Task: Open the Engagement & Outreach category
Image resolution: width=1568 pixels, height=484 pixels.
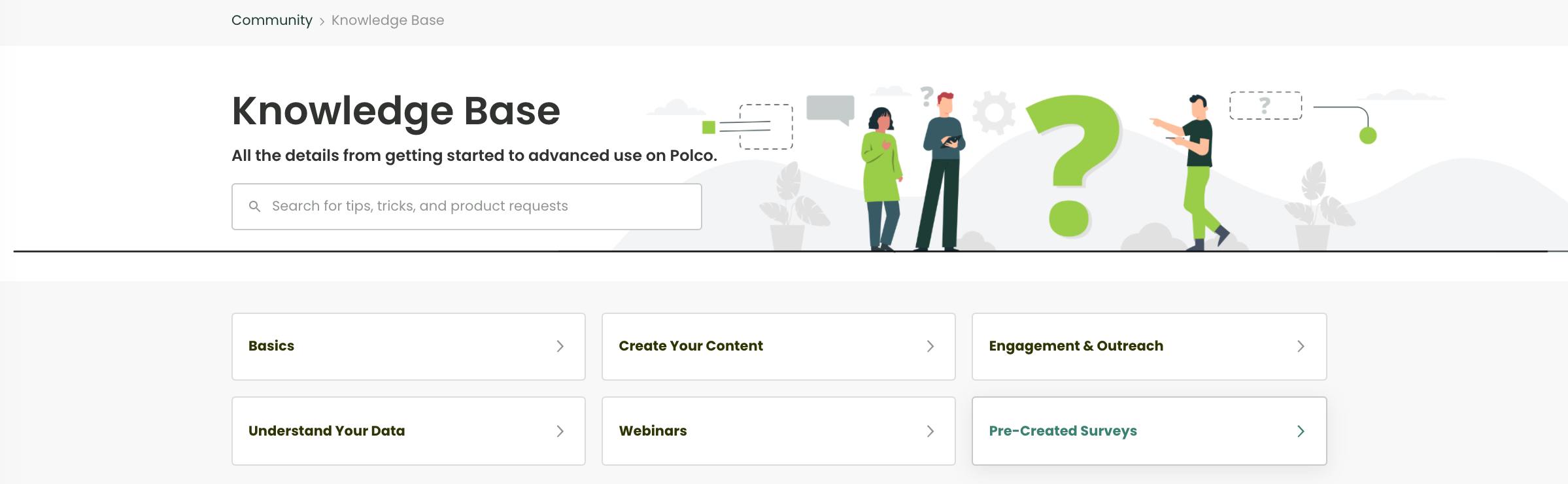Action: tap(1150, 347)
